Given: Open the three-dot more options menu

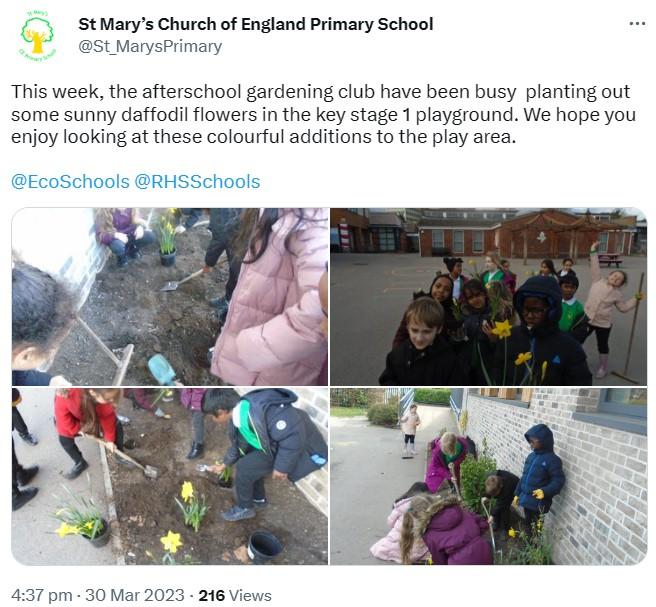Looking at the screenshot, I should point(637,24).
